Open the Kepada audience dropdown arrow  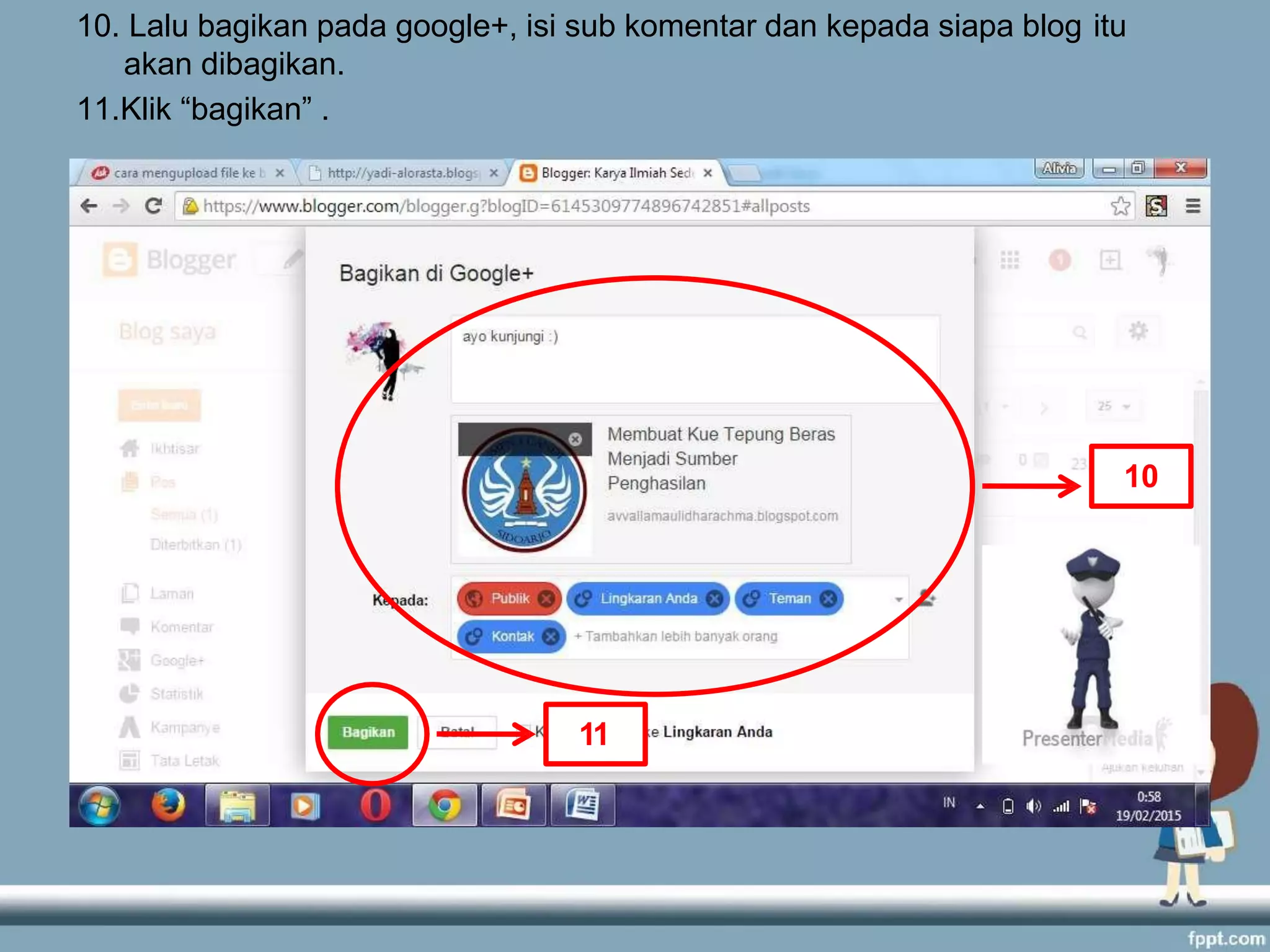pos(899,599)
